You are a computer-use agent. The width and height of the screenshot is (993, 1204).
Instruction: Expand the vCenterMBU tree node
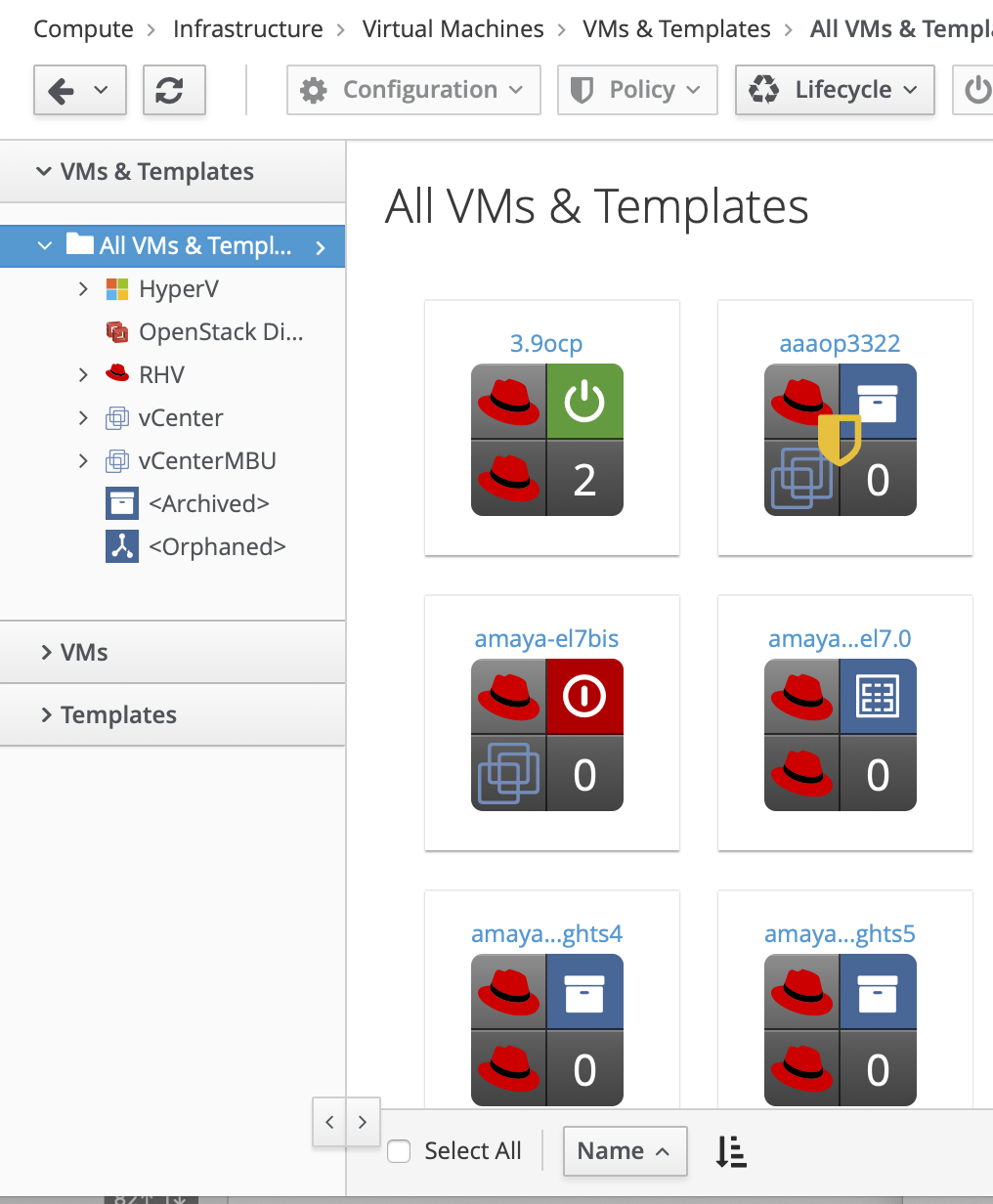point(83,461)
